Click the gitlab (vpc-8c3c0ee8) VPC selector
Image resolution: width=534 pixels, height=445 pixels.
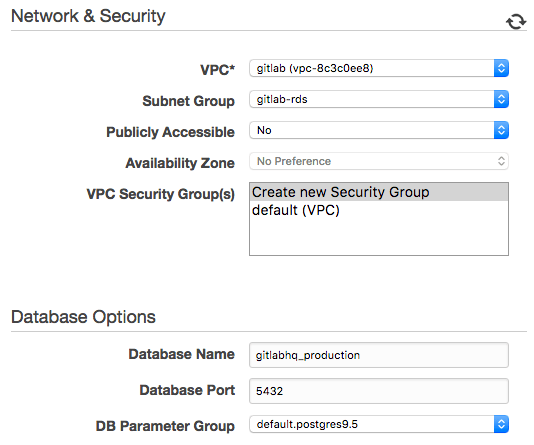(x=379, y=68)
